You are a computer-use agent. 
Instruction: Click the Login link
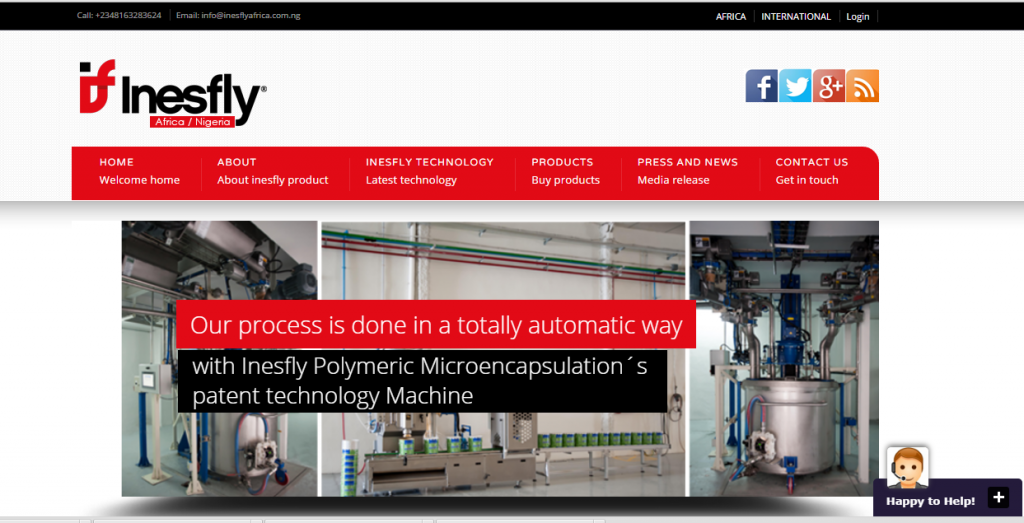(x=857, y=16)
